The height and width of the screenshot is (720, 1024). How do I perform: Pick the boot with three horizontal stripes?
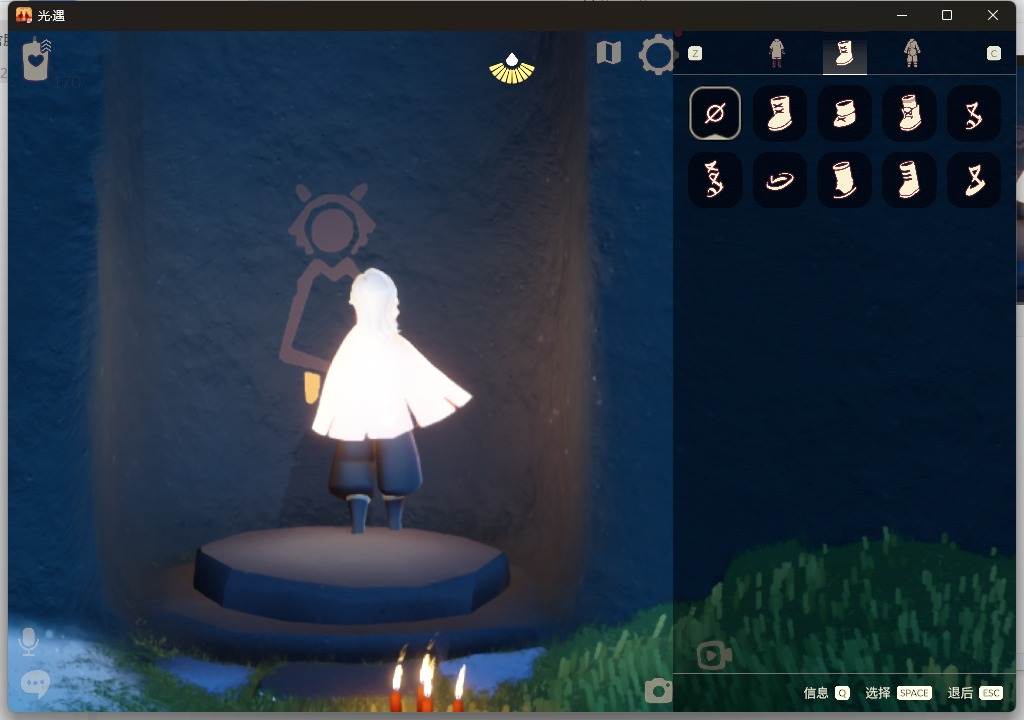point(908,180)
